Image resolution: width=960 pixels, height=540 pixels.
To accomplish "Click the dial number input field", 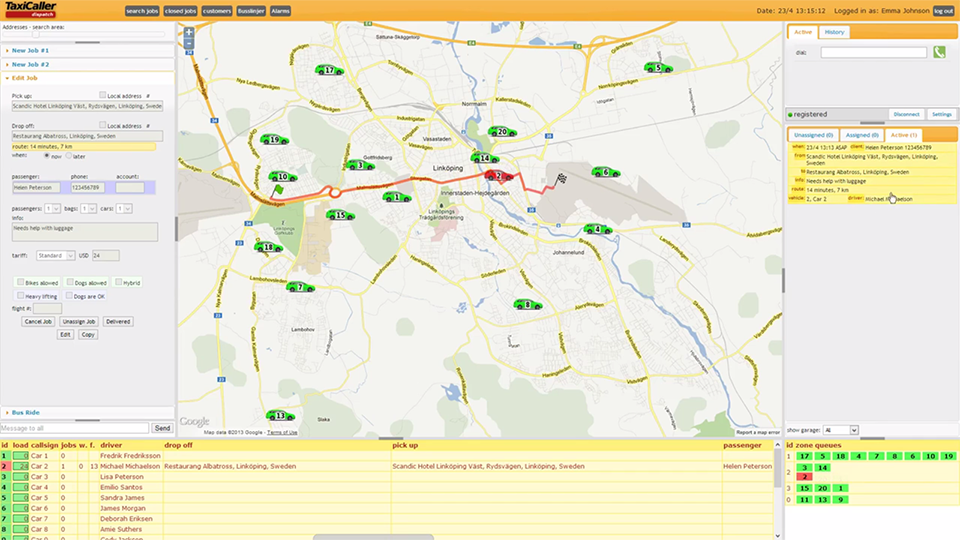I will tap(874, 53).
